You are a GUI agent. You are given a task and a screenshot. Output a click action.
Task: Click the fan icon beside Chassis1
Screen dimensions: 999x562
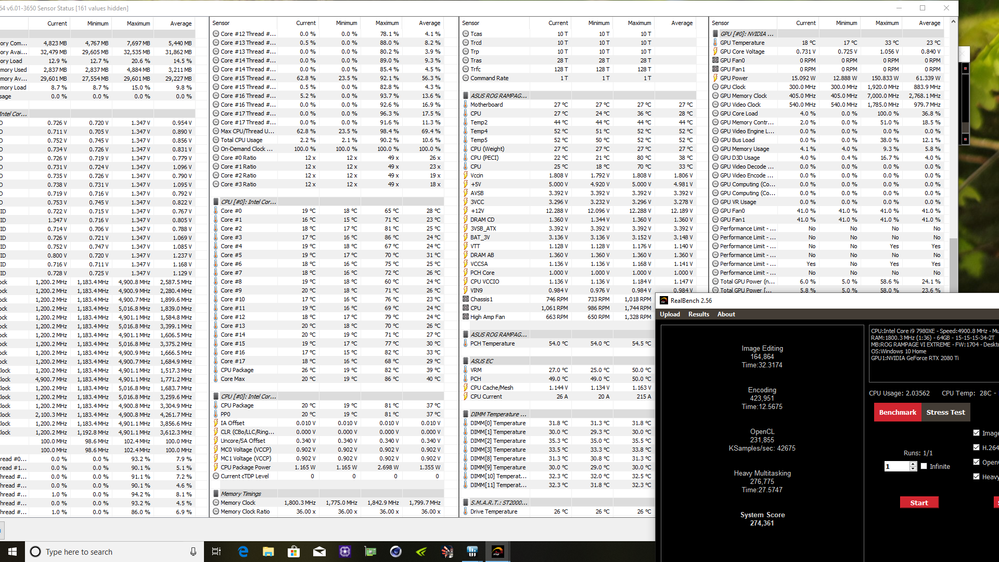click(466, 299)
